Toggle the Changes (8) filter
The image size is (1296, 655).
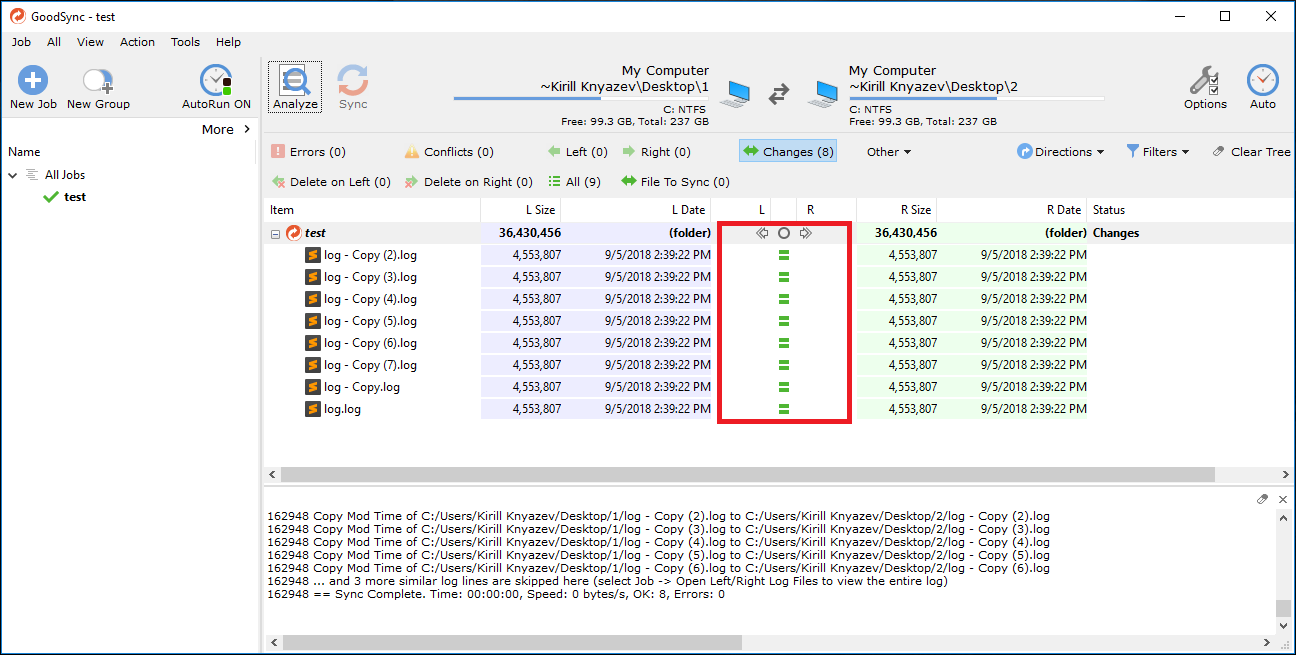tap(788, 152)
